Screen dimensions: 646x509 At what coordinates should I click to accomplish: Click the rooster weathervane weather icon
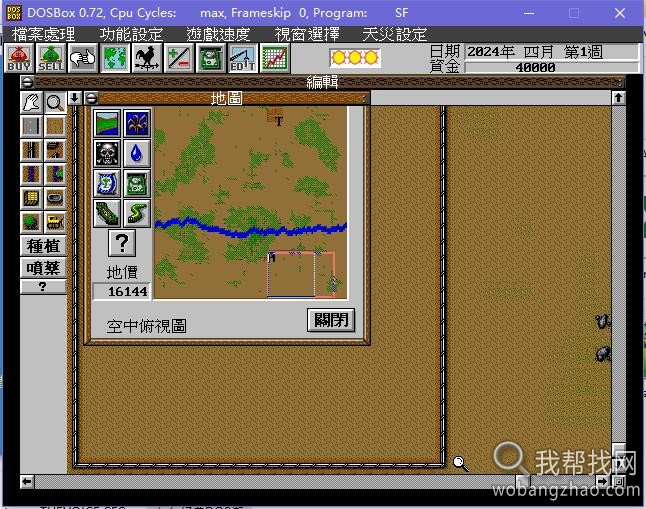[x=147, y=58]
